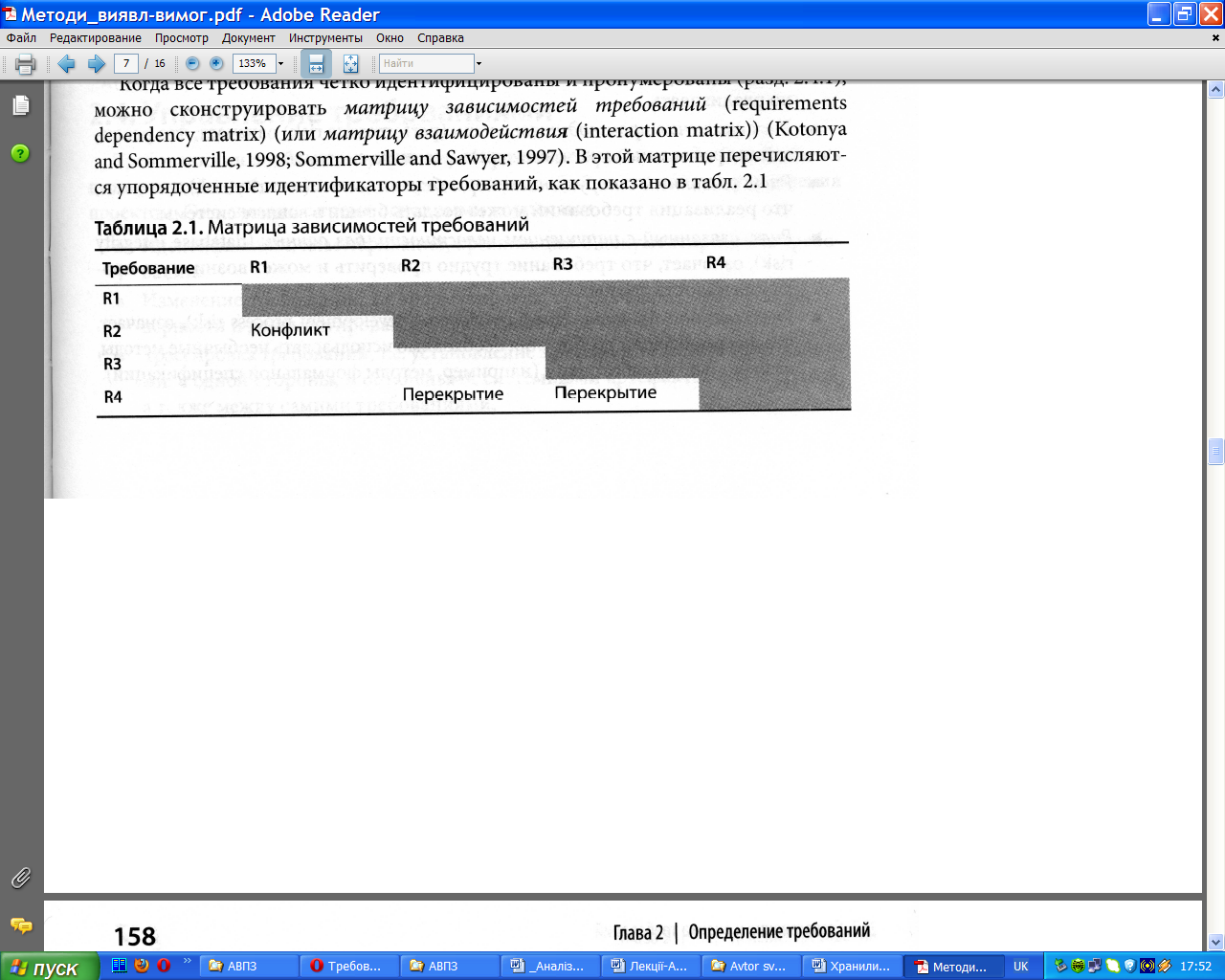This screenshot has width=1225, height=980.
Task: Open the Редактирование menu
Action: pyautogui.click(x=96, y=38)
